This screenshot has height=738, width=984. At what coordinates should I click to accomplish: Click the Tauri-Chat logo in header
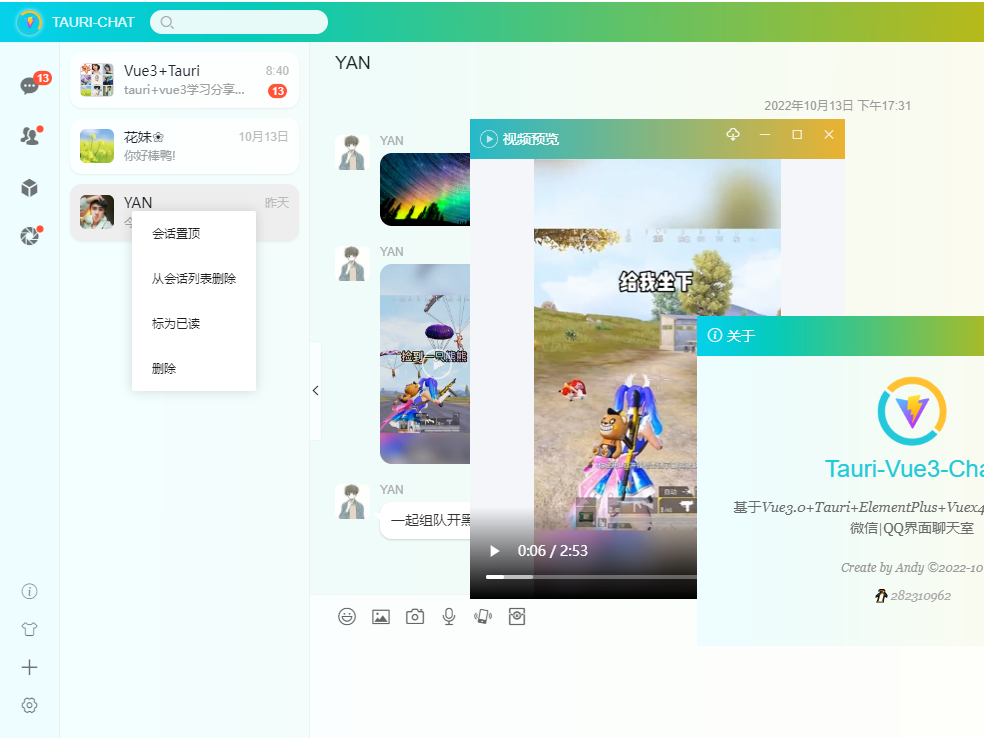click(29, 22)
